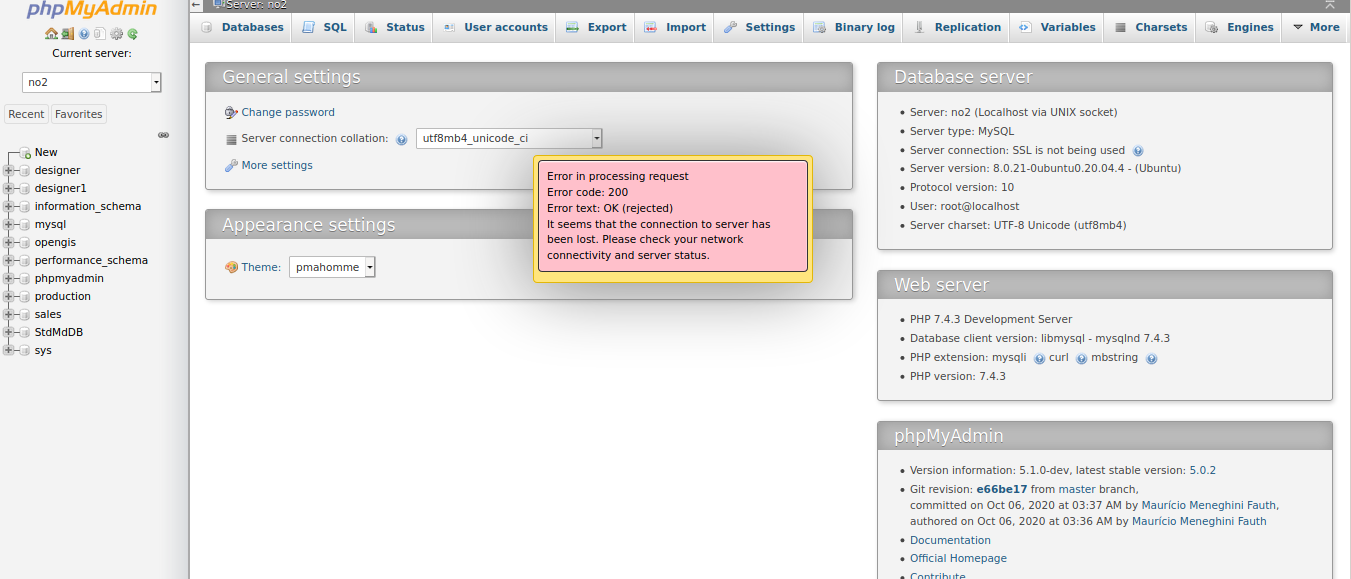This screenshot has width=1351, height=579.
Task: Click Server: no2 breadcrumb link
Action: pyautogui.click(x=256, y=5)
